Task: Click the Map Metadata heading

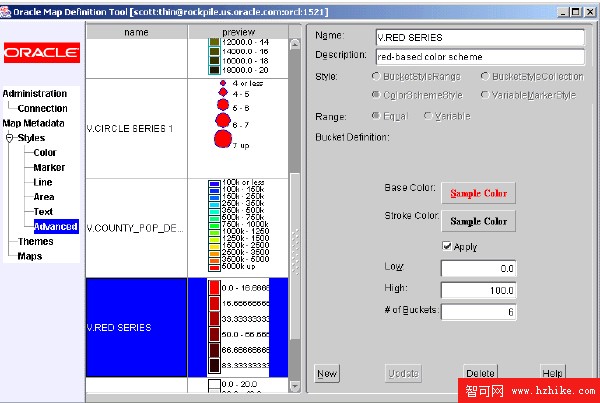Action: [33, 123]
